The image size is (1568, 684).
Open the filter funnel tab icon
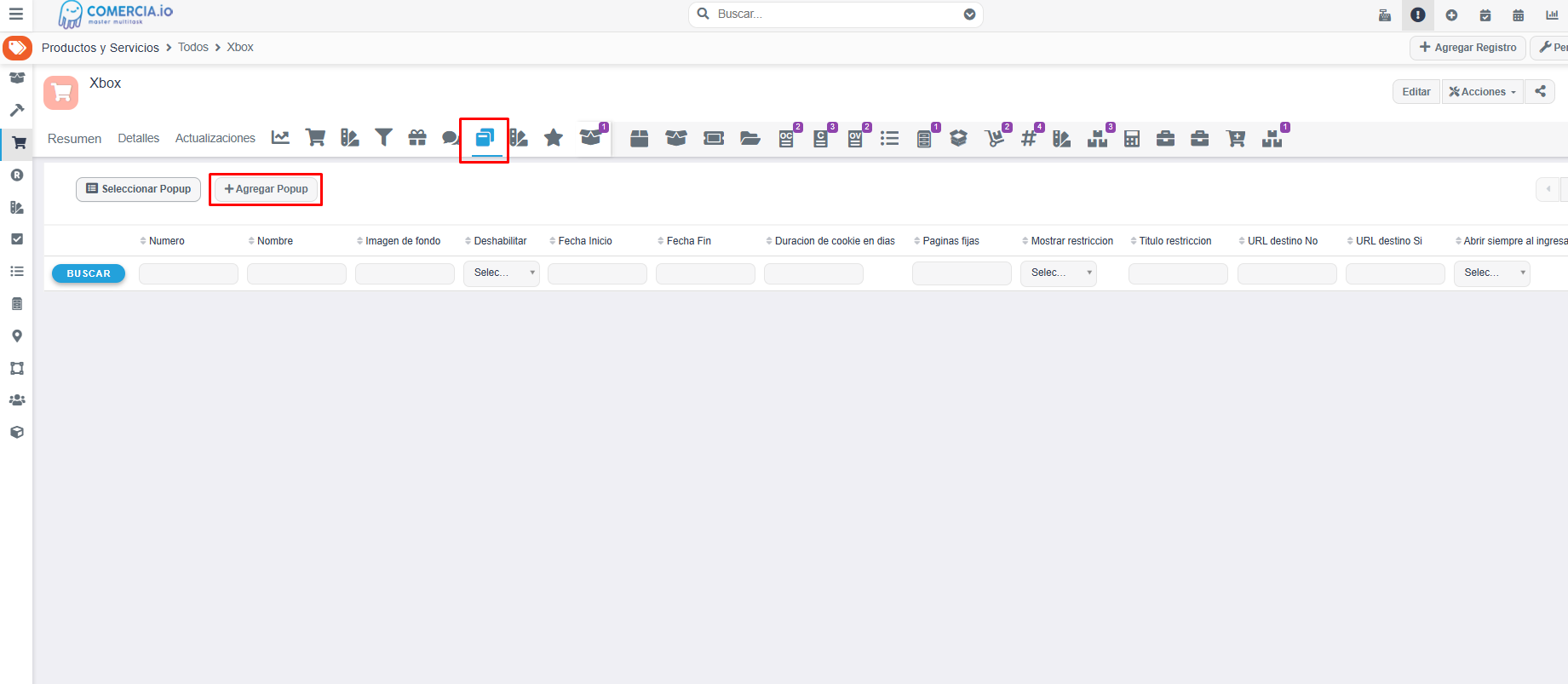click(x=384, y=138)
